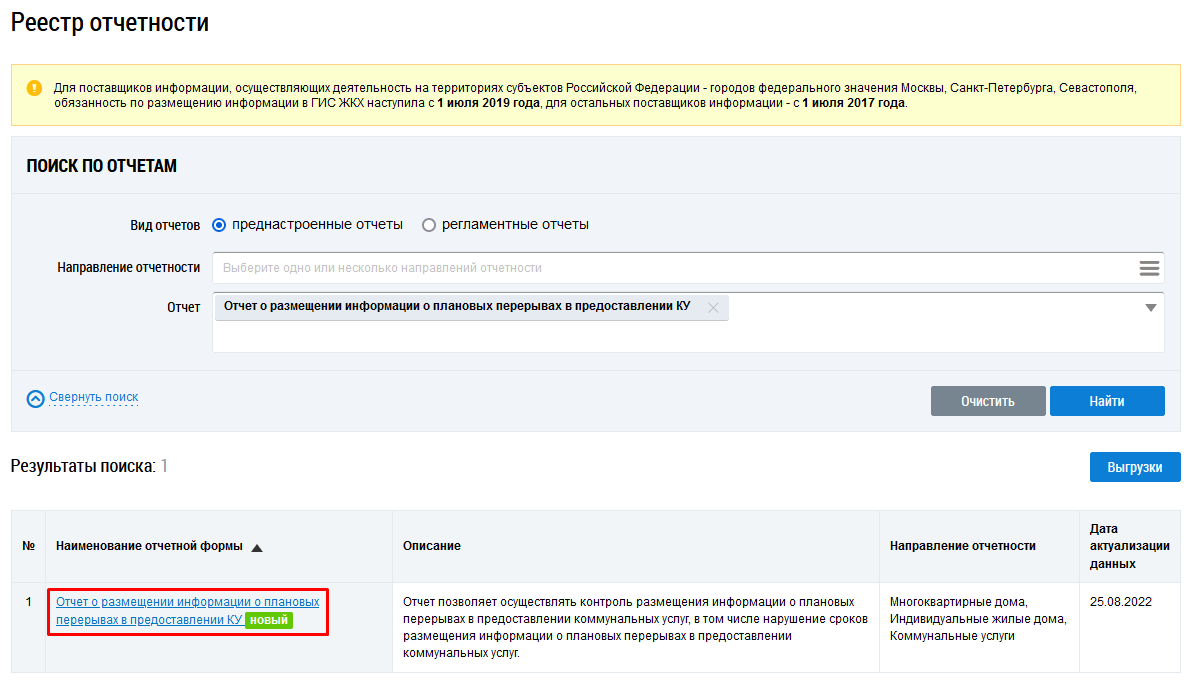Viewport: 1191px width, 683px height.
Task: Select «преднастроенные отчеты» radio button
Action: (219, 225)
